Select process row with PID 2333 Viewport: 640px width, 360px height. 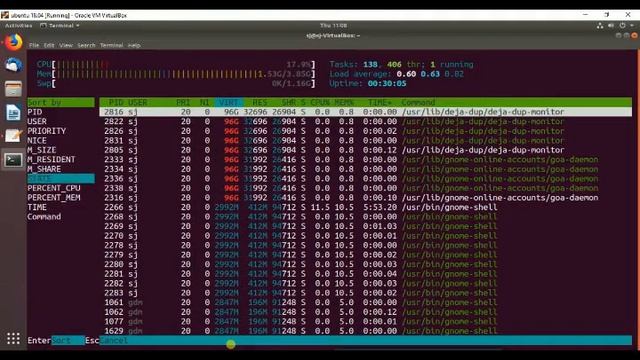click(366, 160)
